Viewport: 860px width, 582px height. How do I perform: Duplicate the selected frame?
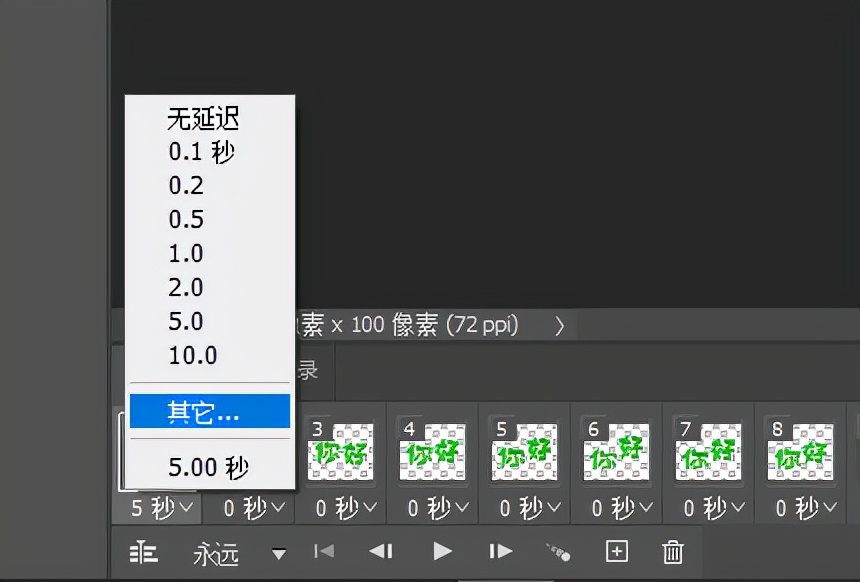(617, 551)
